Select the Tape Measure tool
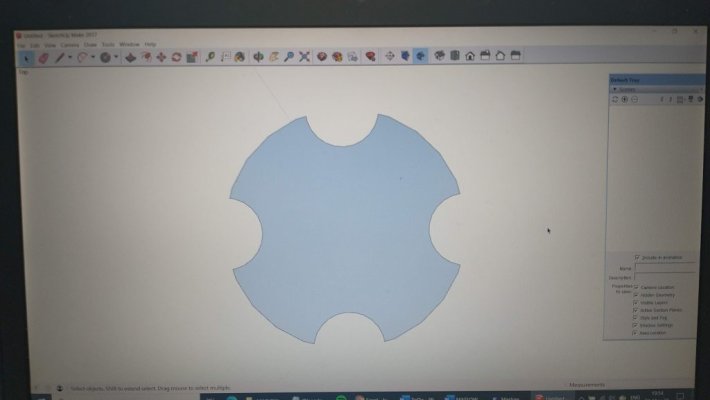 (210, 57)
